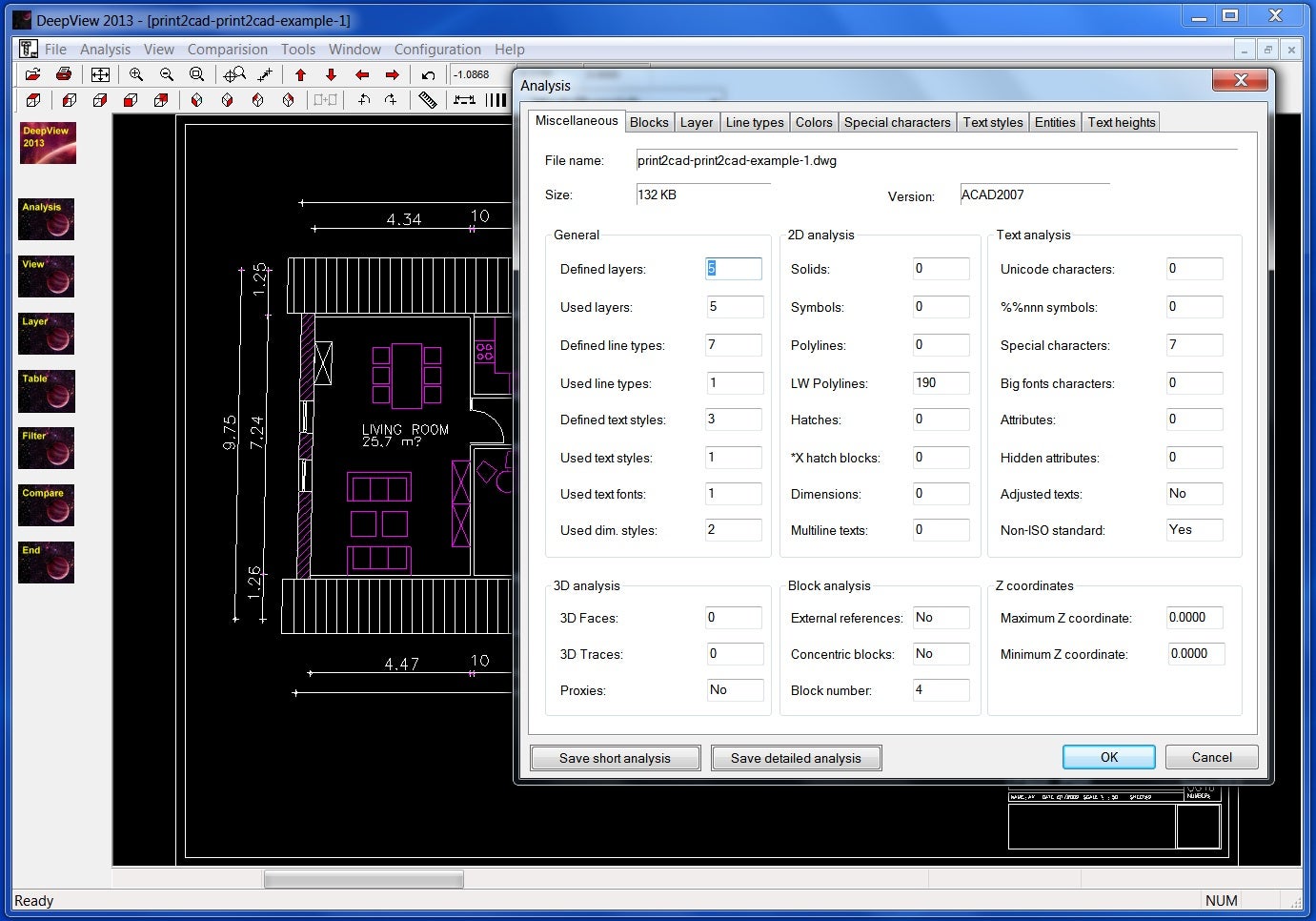Click the open file folder icon
The image size is (1316, 921).
[32, 74]
